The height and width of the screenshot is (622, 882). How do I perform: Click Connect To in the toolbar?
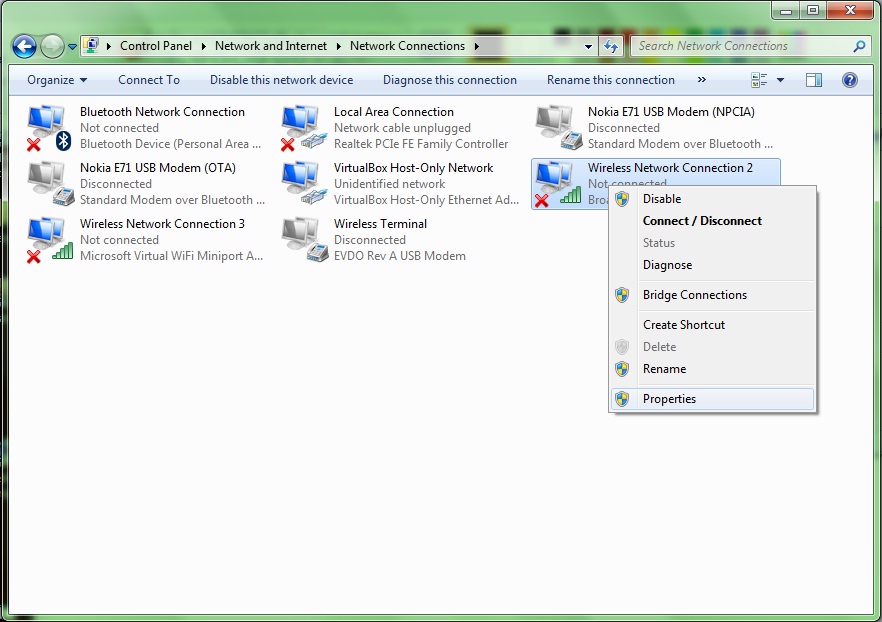pyautogui.click(x=149, y=80)
